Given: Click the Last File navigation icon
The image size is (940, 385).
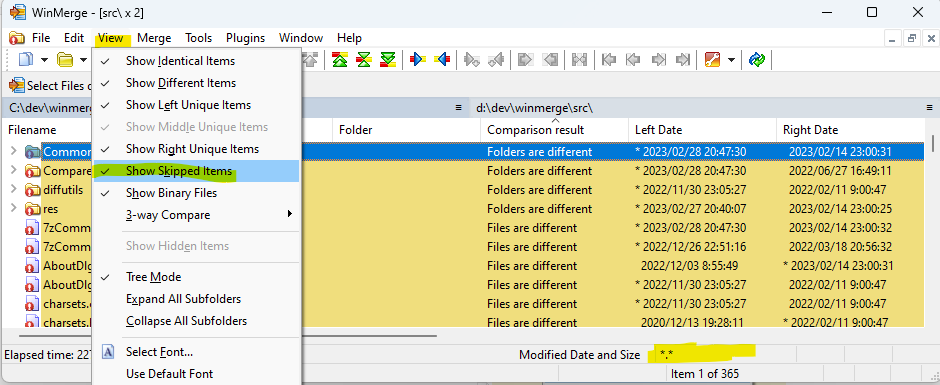Looking at the screenshot, I should pos(682,59).
